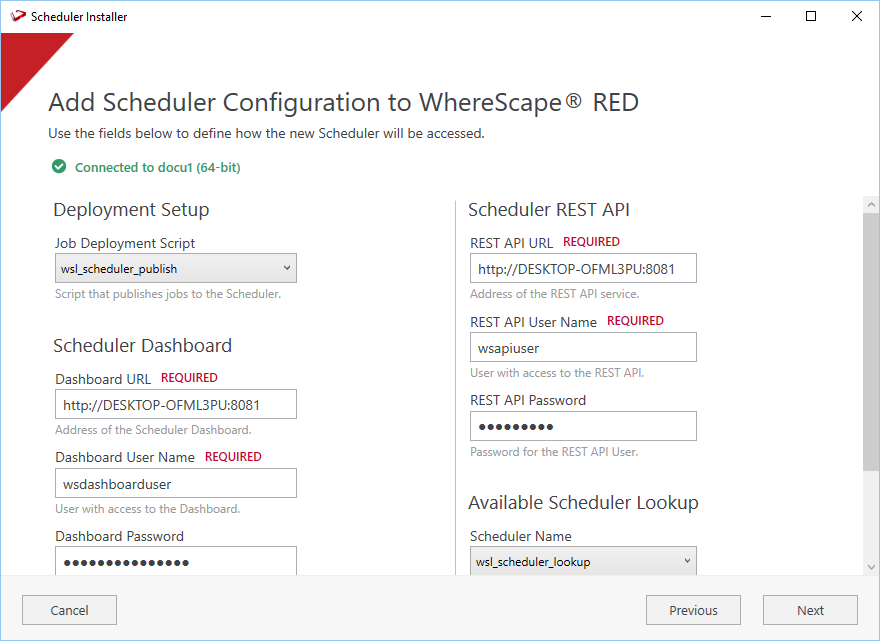The width and height of the screenshot is (880, 641).
Task: Expand the Scheduler Name dropdown
Action: tap(583, 561)
